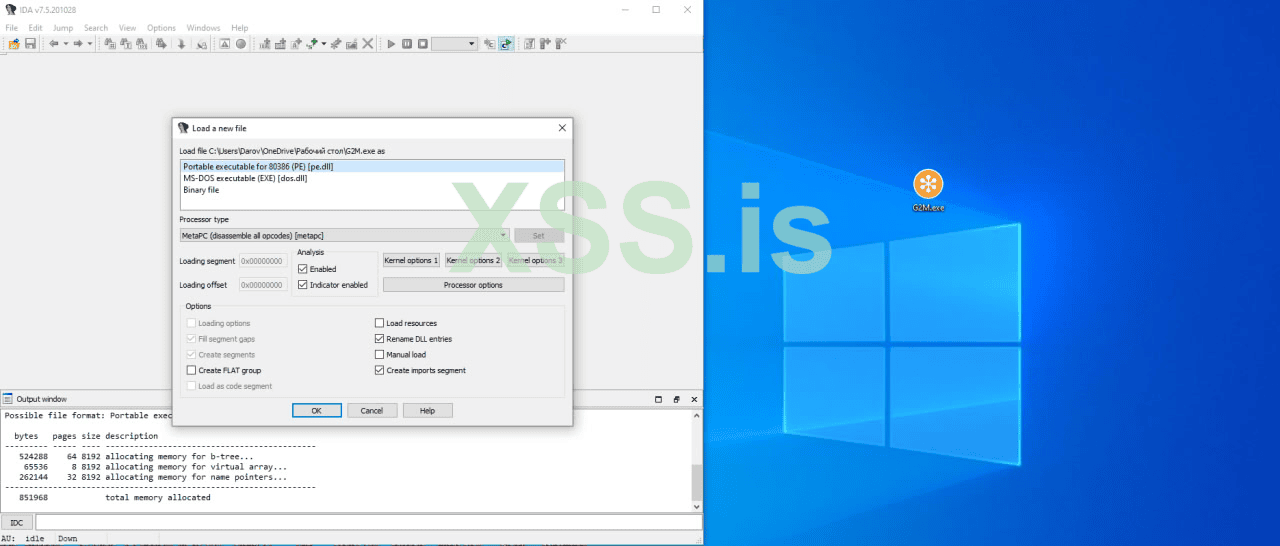Click the dialog Help button
This screenshot has width=1280, height=546.
click(x=427, y=410)
